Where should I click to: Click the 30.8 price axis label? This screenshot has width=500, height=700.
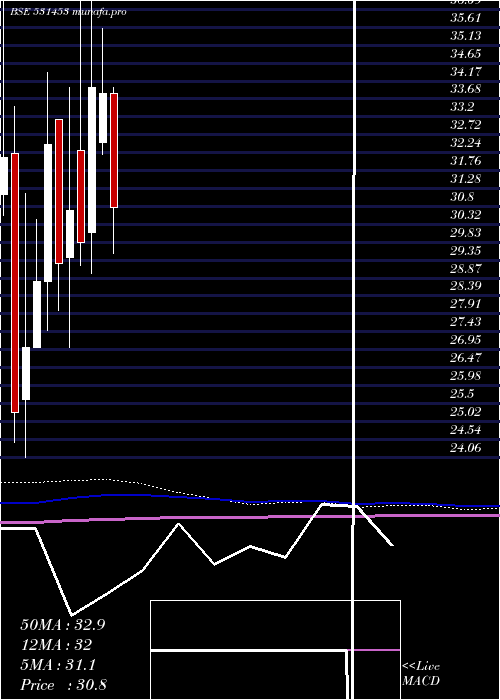tap(462, 196)
